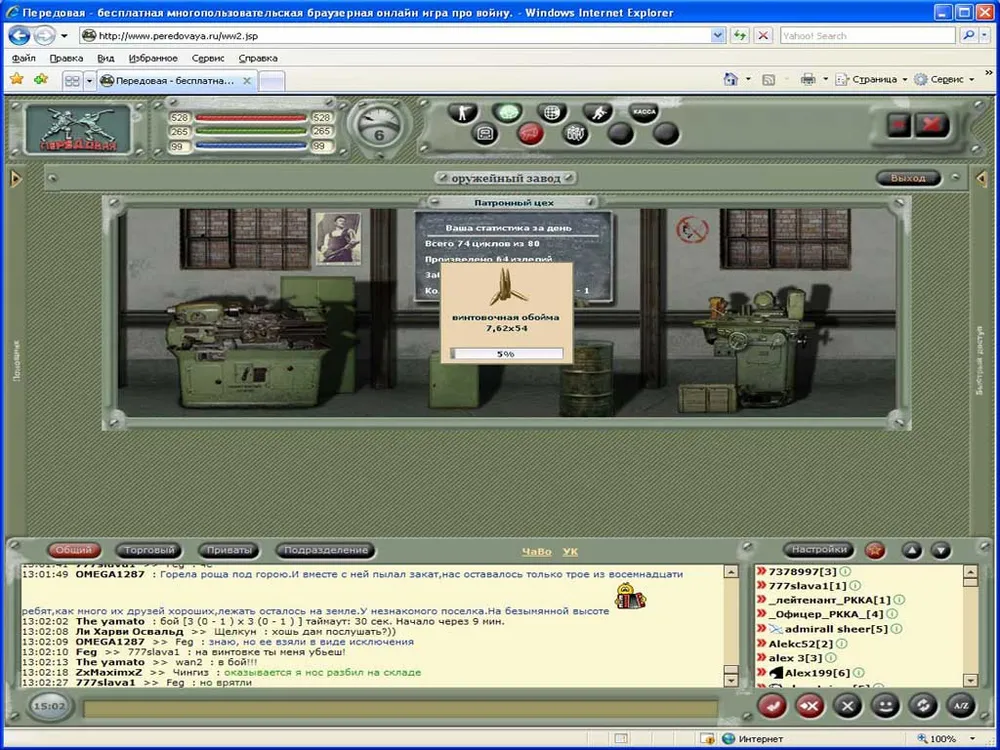Click the smiley emoticons button in chat

click(x=884, y=706)
